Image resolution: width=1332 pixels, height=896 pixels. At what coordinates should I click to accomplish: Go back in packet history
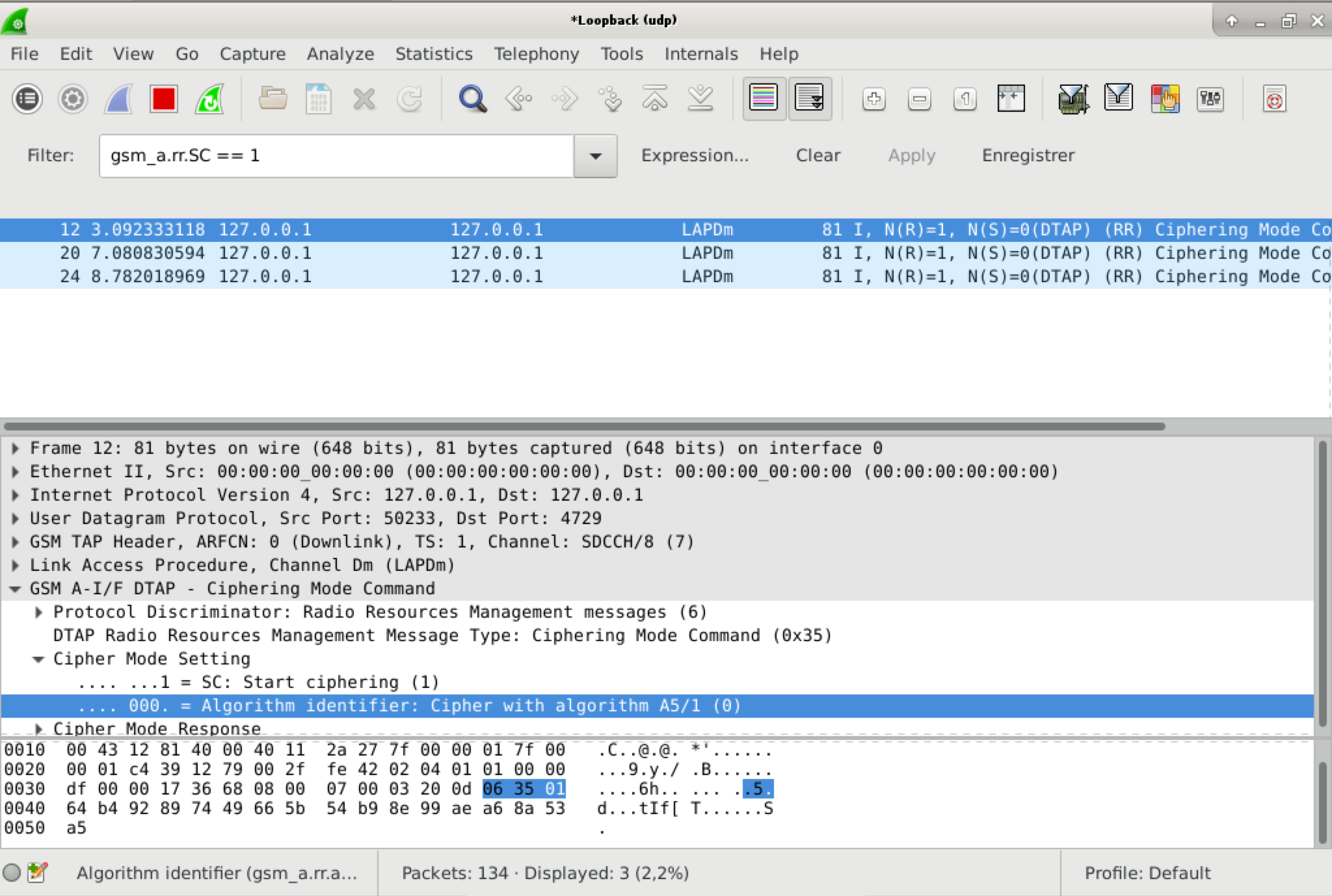518,99
